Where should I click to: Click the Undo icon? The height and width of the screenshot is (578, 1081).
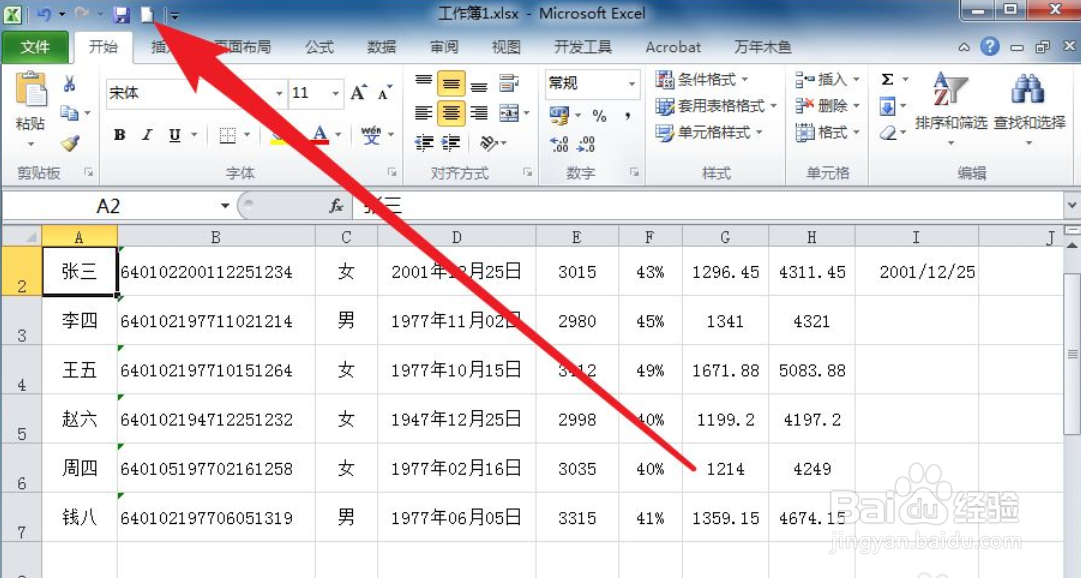[x=43, y=12]
